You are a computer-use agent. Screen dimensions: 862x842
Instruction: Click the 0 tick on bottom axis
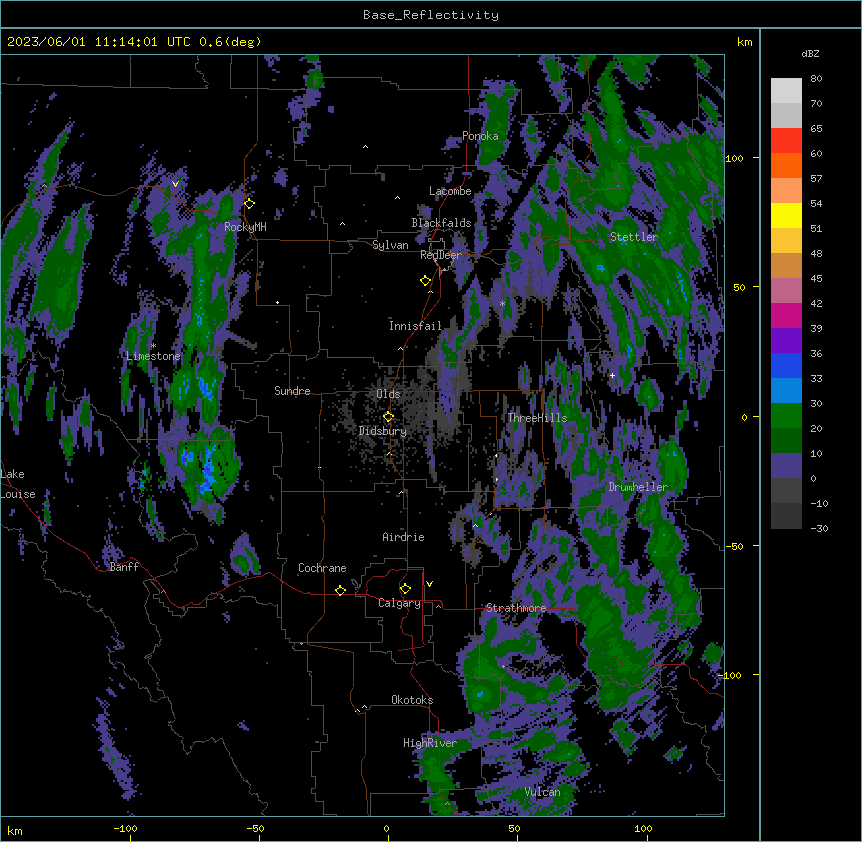click(386, 828)
